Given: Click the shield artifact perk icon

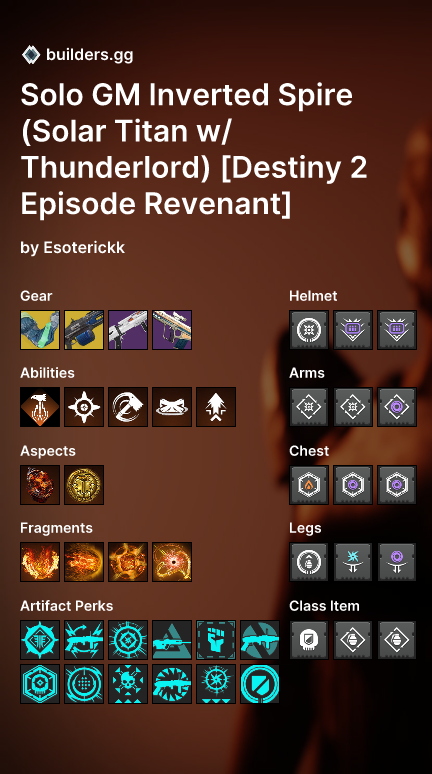Looking at the screenshot, I should [260, 684].
